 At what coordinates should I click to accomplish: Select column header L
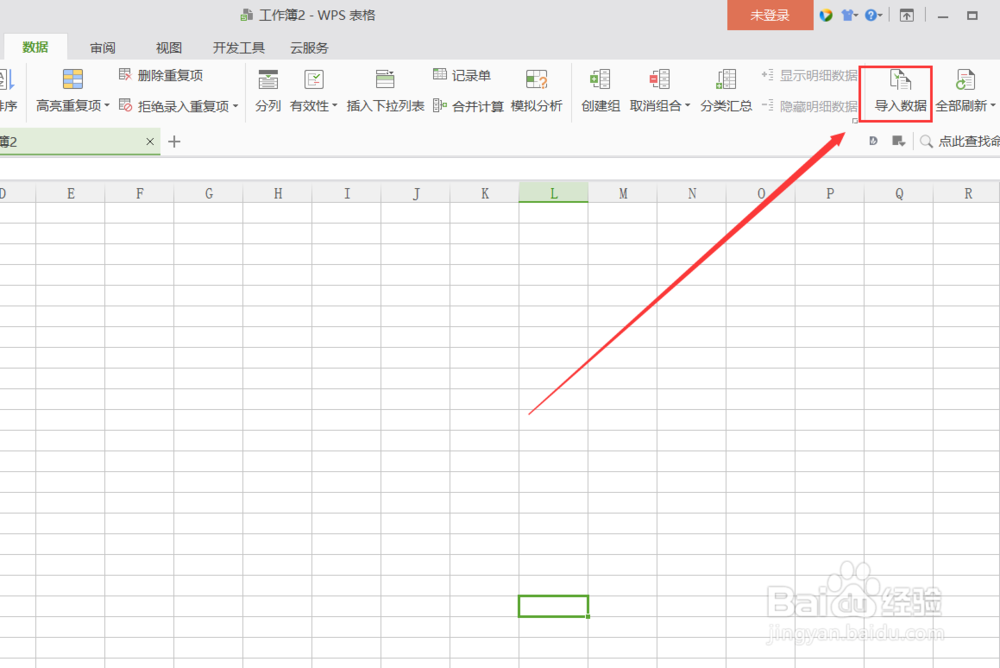(554, 193)
